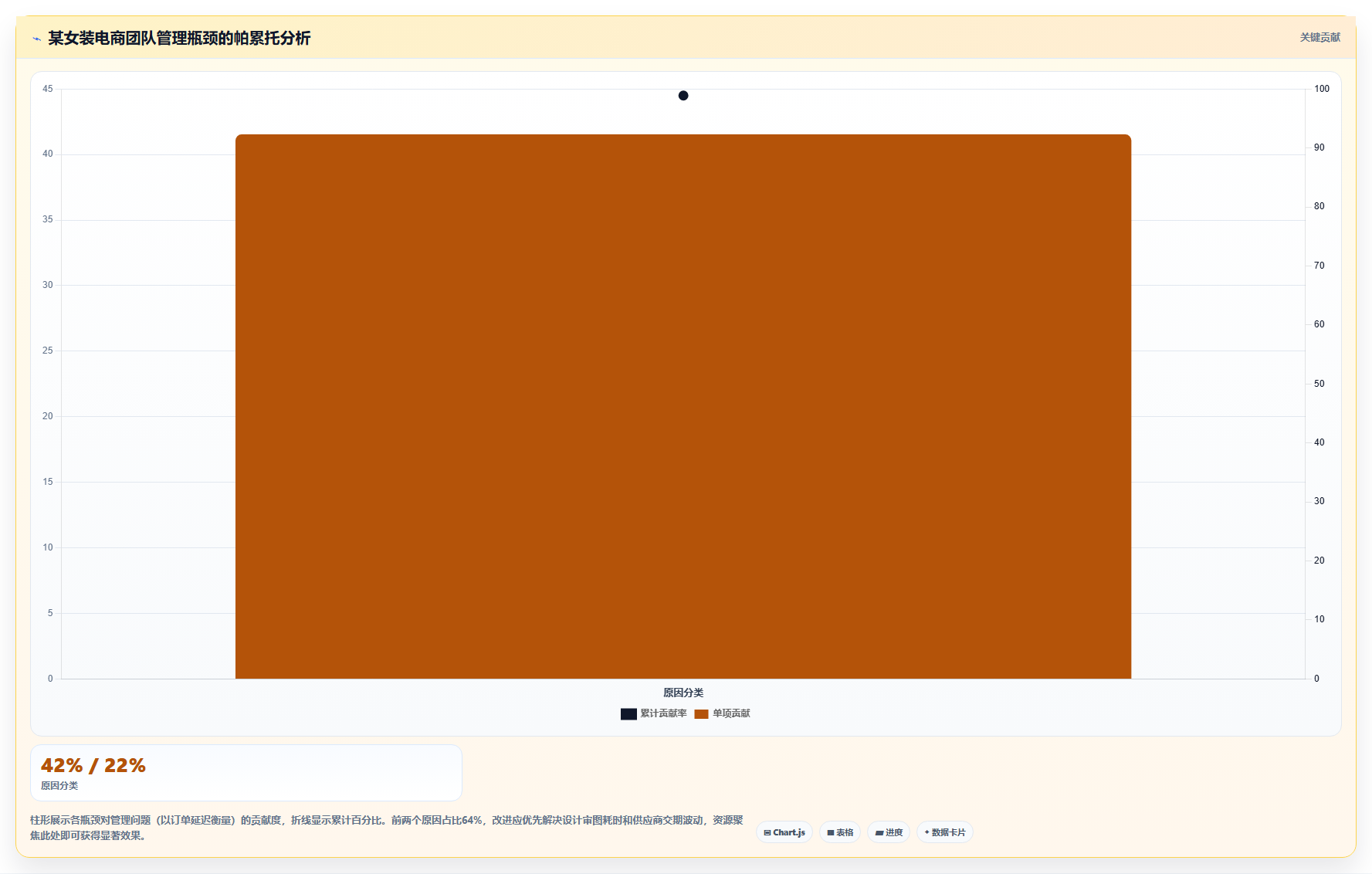The height and width of the screenshot is (874, 1372).
Task: Click the description paragraph starting with 柱形展示各瓶颈
Action: pos(387,828)
